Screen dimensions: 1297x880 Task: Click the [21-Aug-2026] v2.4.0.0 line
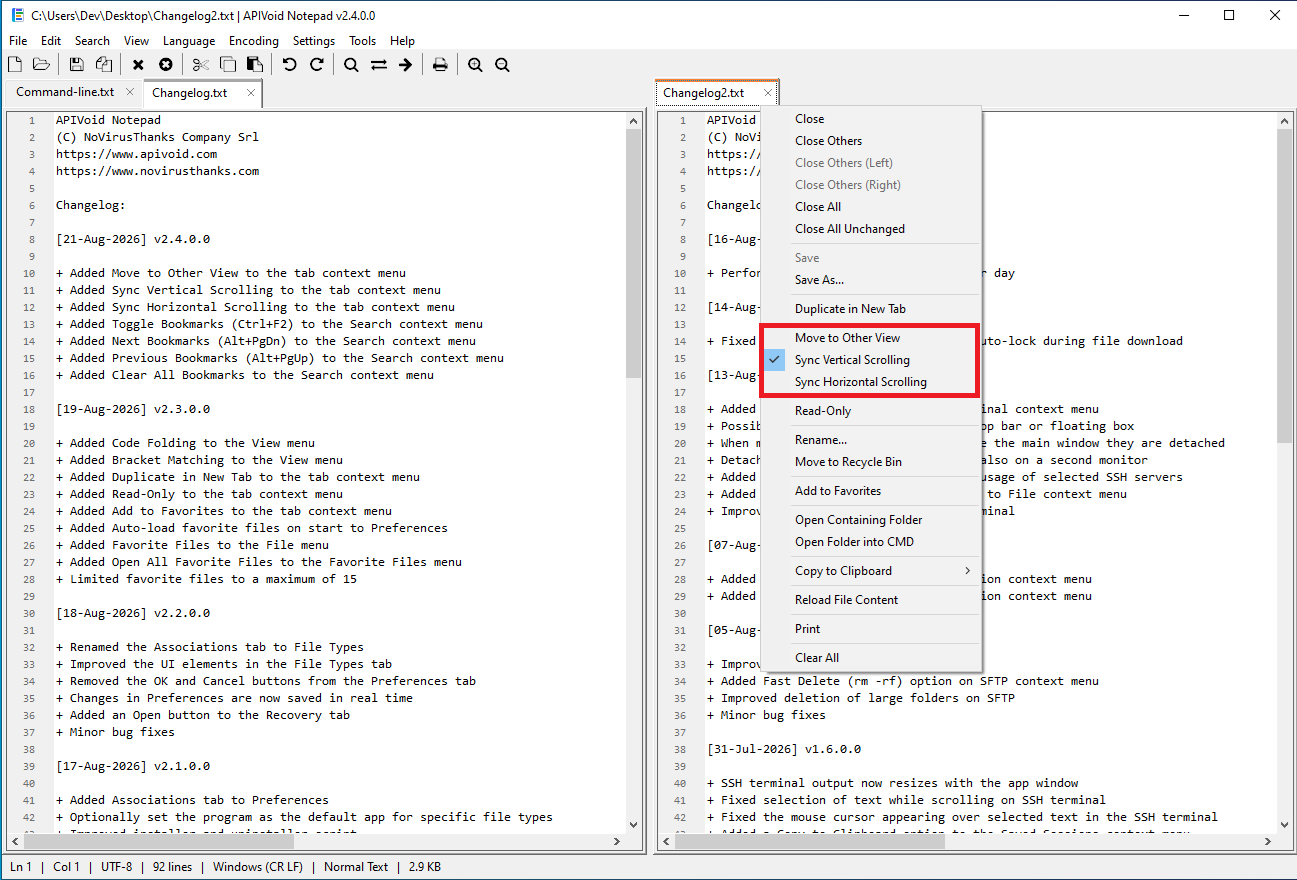coord(133,239)
